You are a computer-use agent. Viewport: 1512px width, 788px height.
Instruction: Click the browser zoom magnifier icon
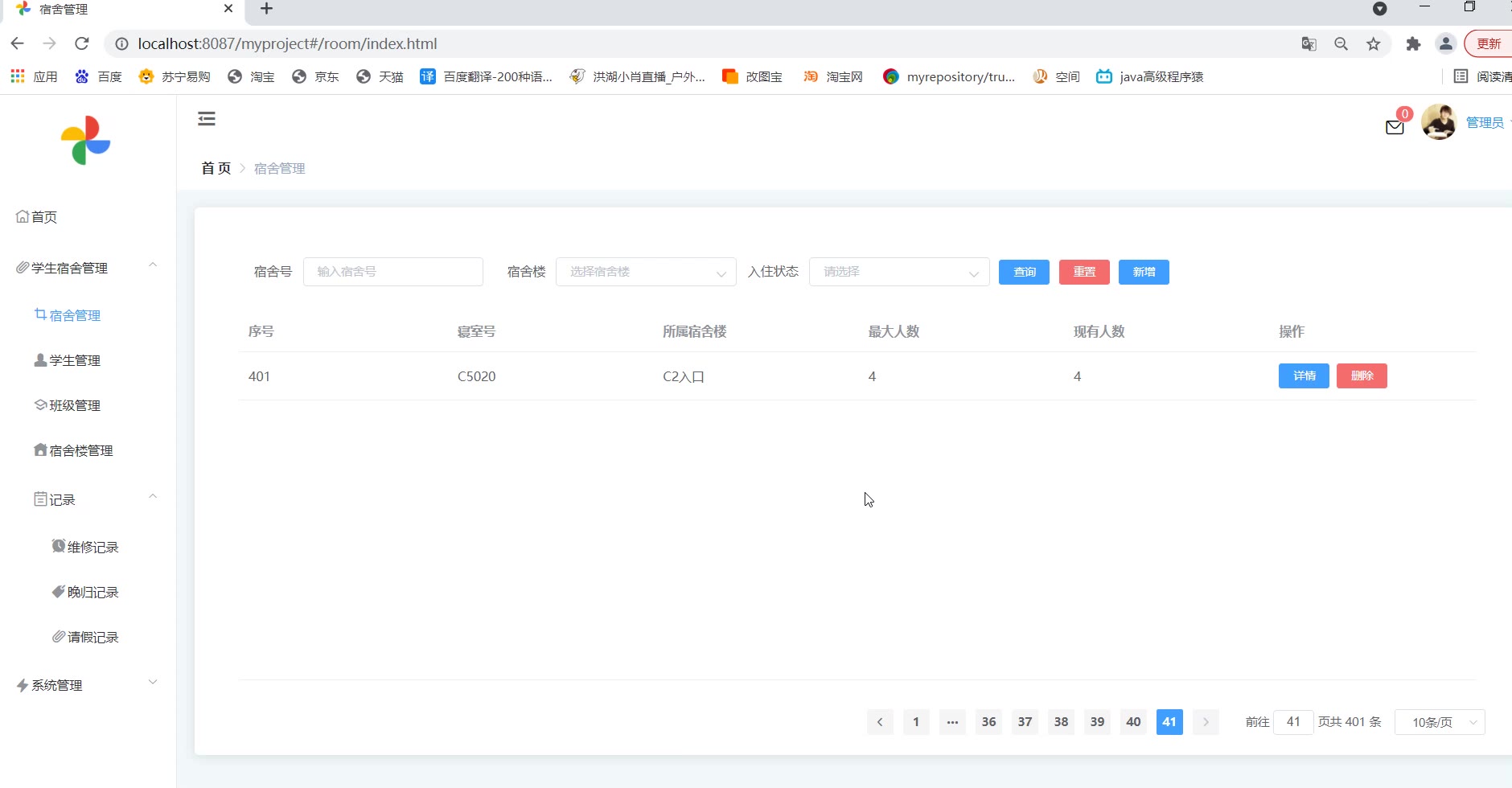(x=1341, y=44)
